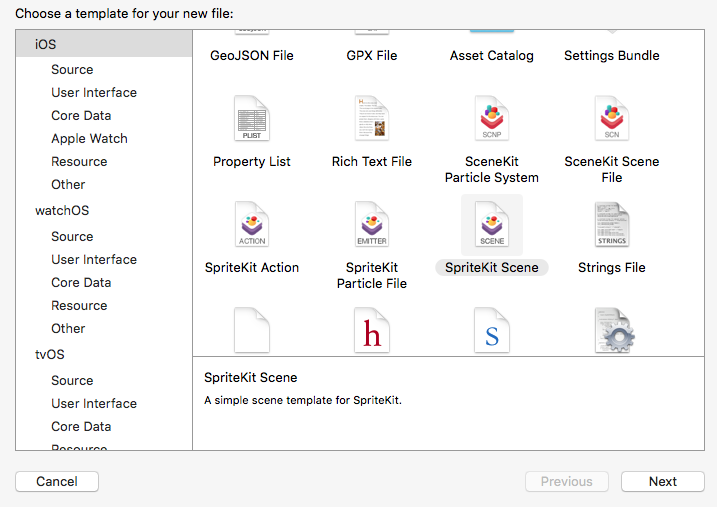Open Source under iOS

click(72, 69)
